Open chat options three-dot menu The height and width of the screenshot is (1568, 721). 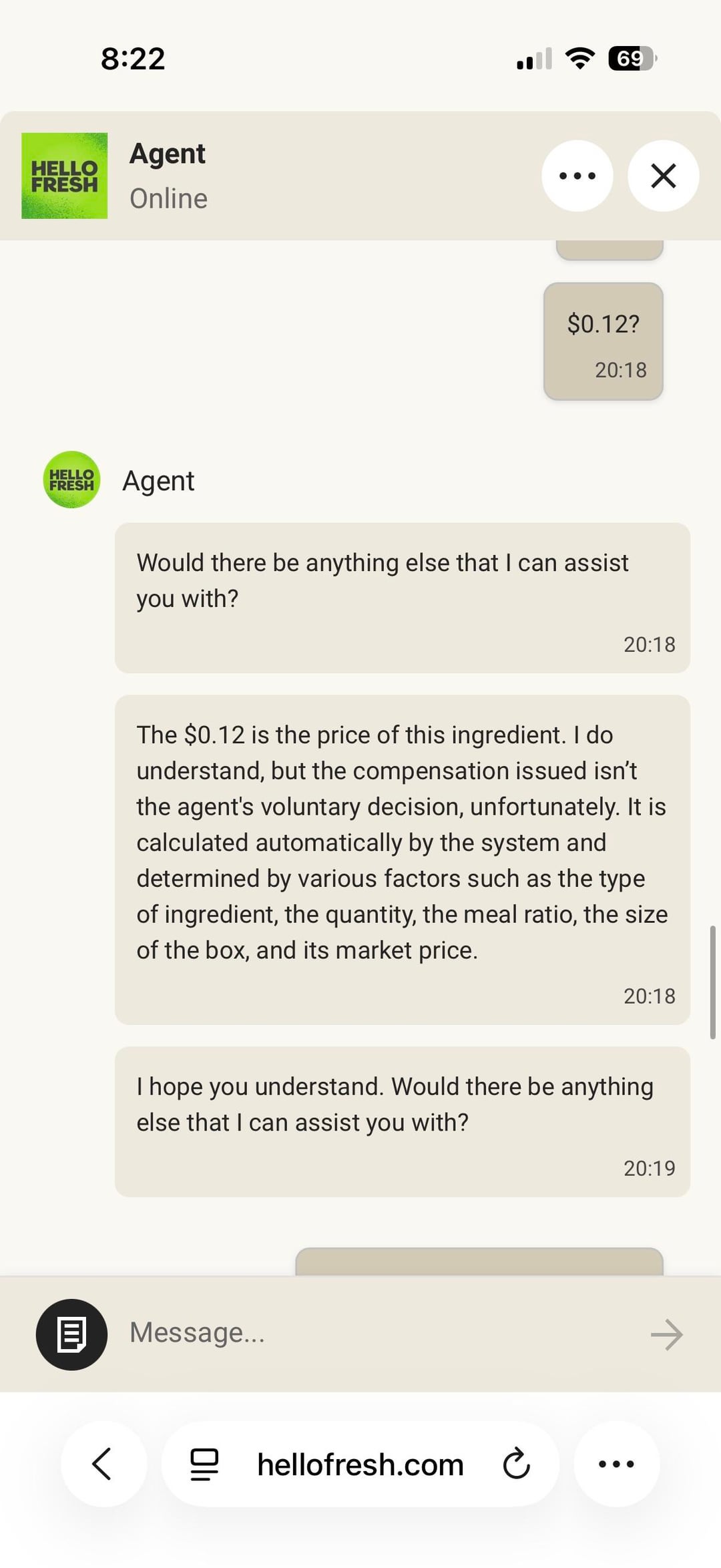(577, 176)
